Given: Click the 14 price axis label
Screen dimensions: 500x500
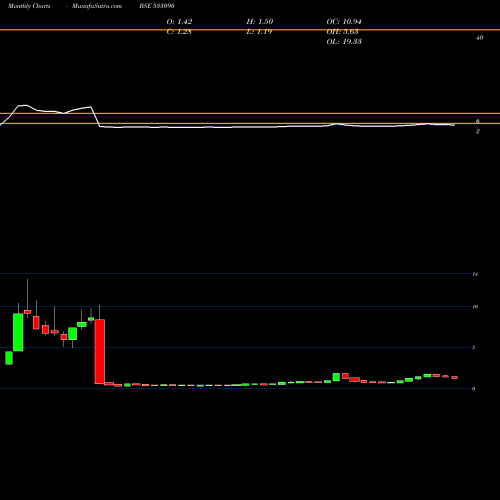Looking at the screenshot, I should click(475, 274).
